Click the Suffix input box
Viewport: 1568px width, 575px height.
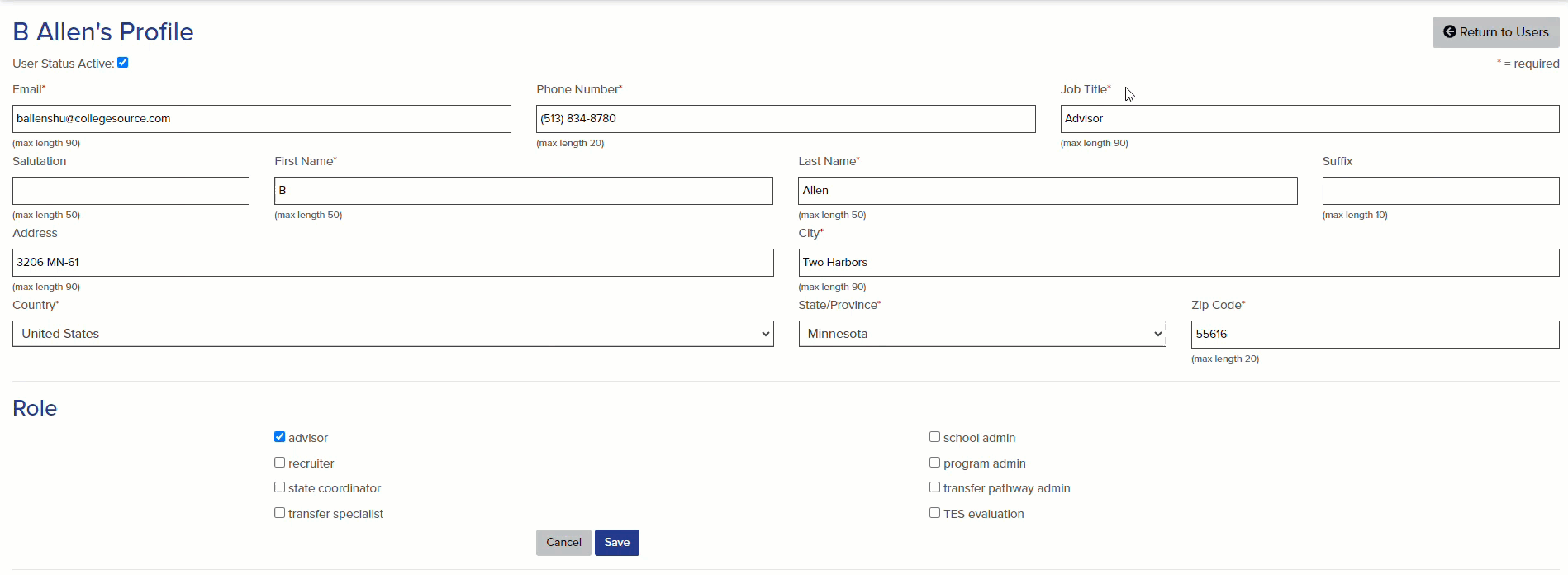pyautogui.click(x=1441, y=191)
